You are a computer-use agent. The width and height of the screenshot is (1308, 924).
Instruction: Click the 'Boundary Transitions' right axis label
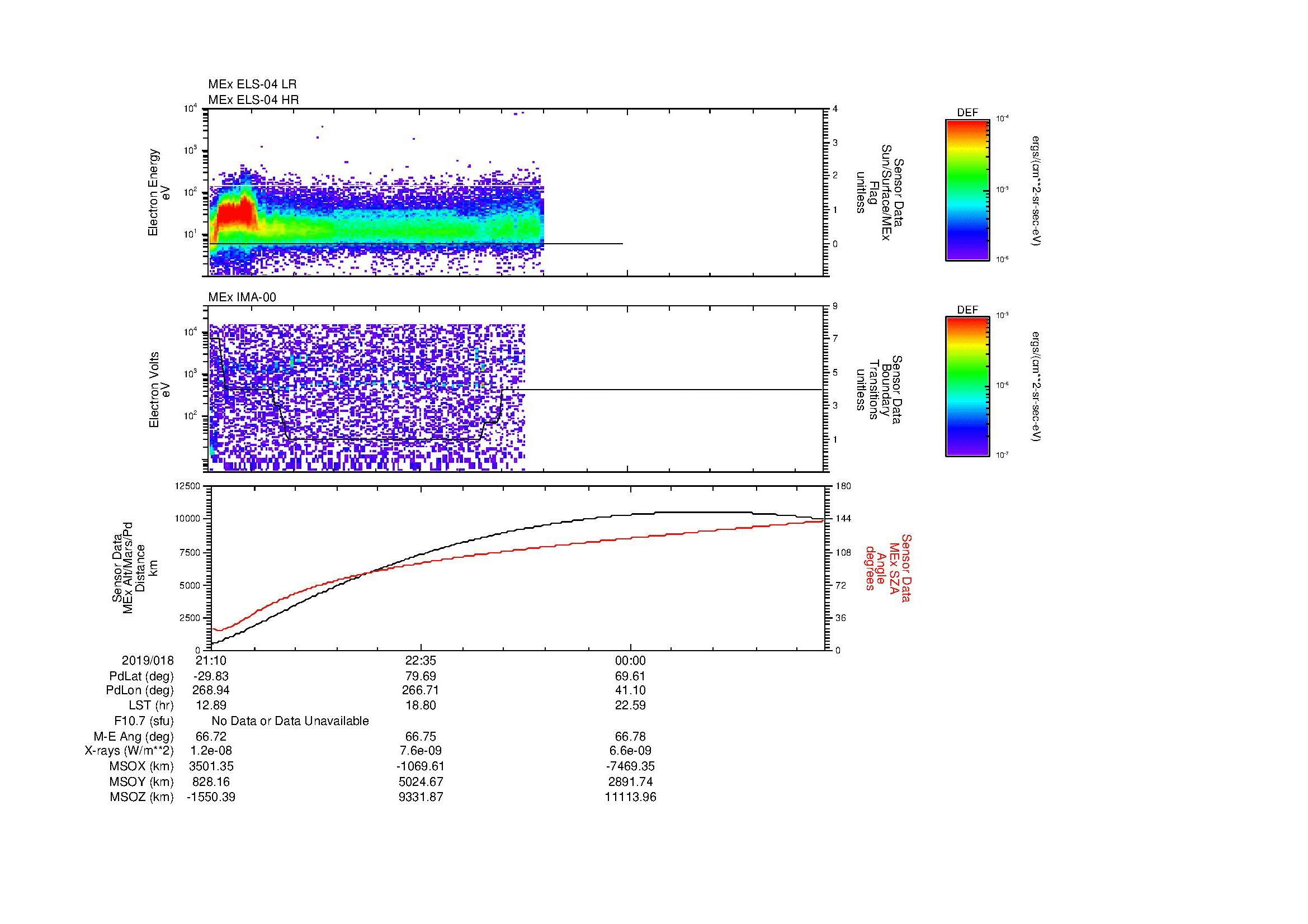[x=879, y=390]
